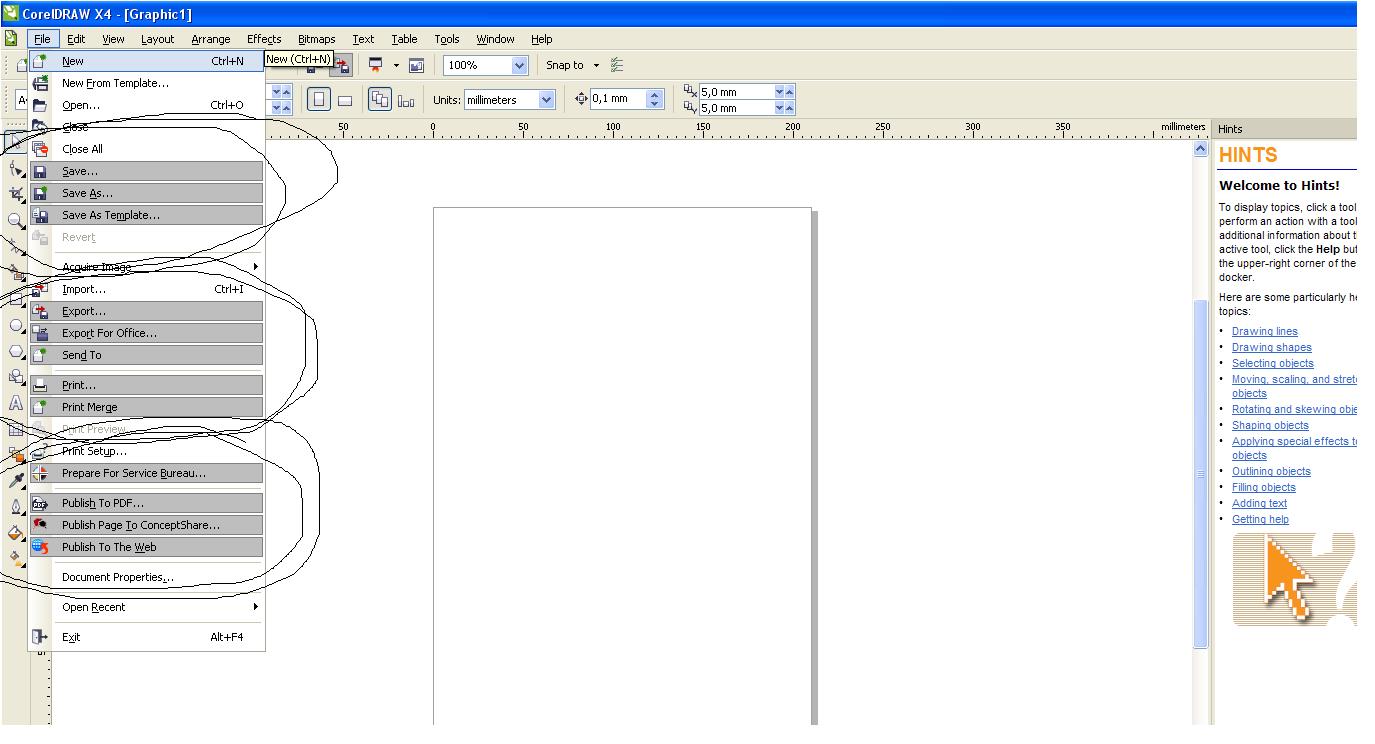The height and width of the screenshot is (744, 1375).
Task: Choose Open... in File menu
Action: coord(147,105)
